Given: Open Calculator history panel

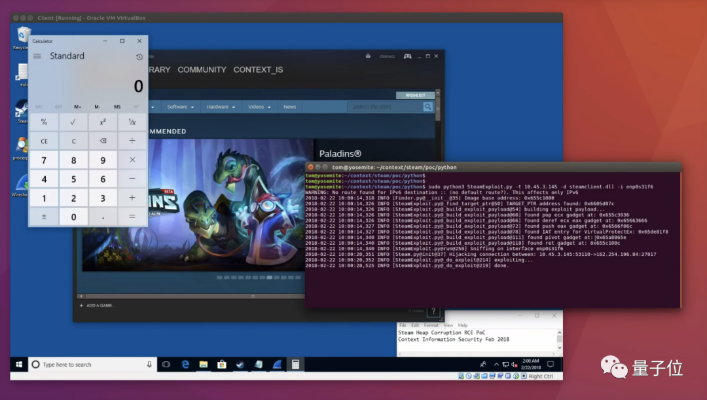Looking at the screenshot, I should tap(139, 57).
